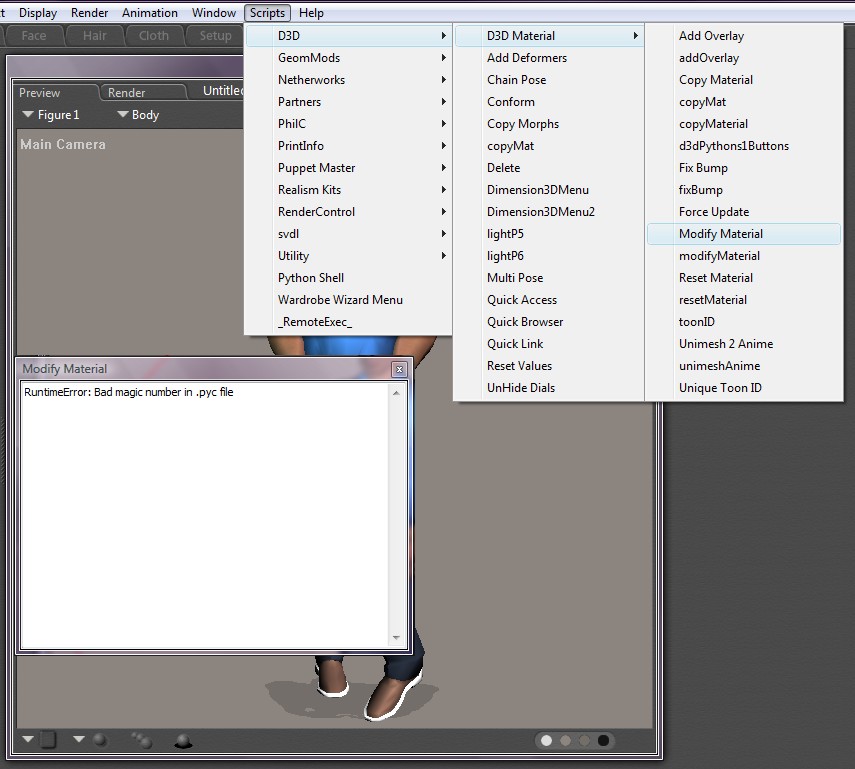This screenshot has width=855, height=769.
Task: Select the white background color dot
Action: [x=546, y=741]
